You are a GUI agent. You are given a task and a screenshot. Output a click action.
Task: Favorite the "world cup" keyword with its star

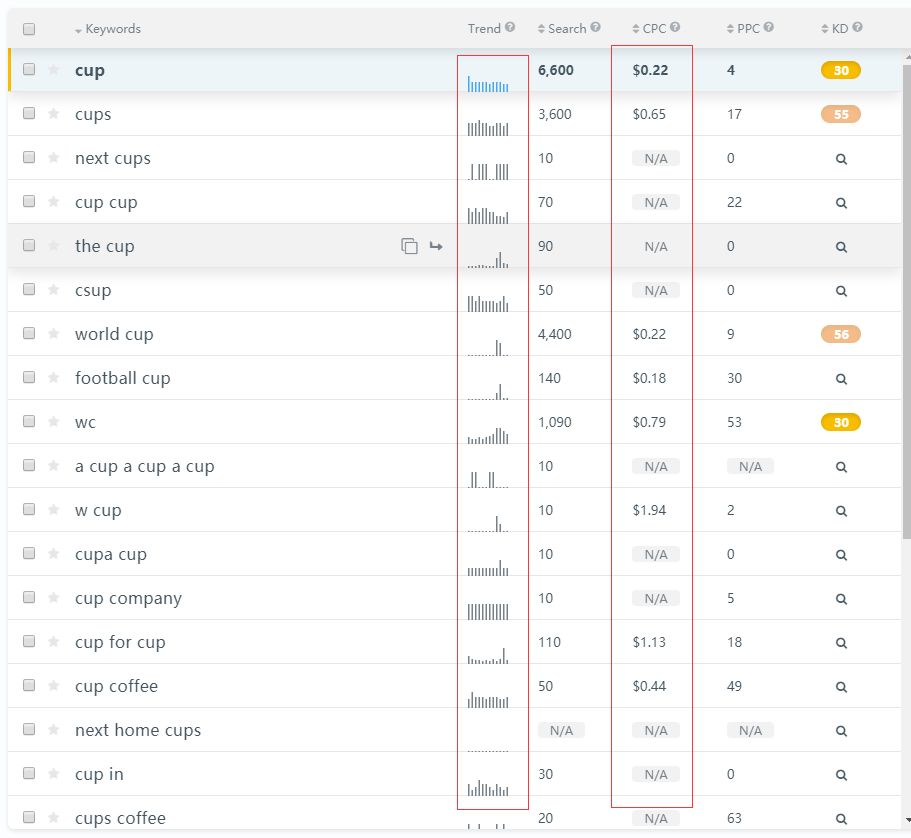click(x=54, y=334)
